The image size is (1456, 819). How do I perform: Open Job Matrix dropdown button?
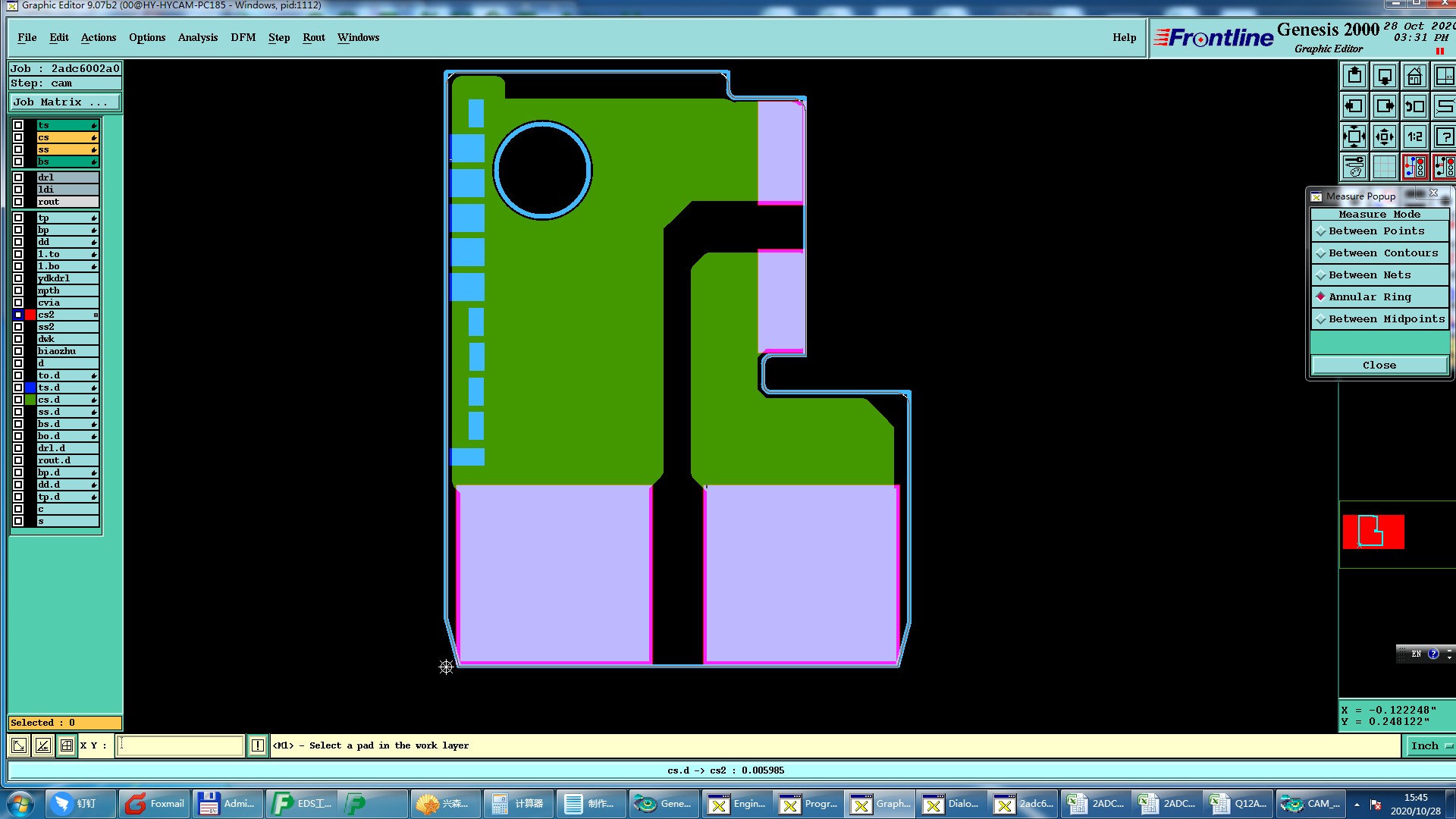click(x=64, y=102)
